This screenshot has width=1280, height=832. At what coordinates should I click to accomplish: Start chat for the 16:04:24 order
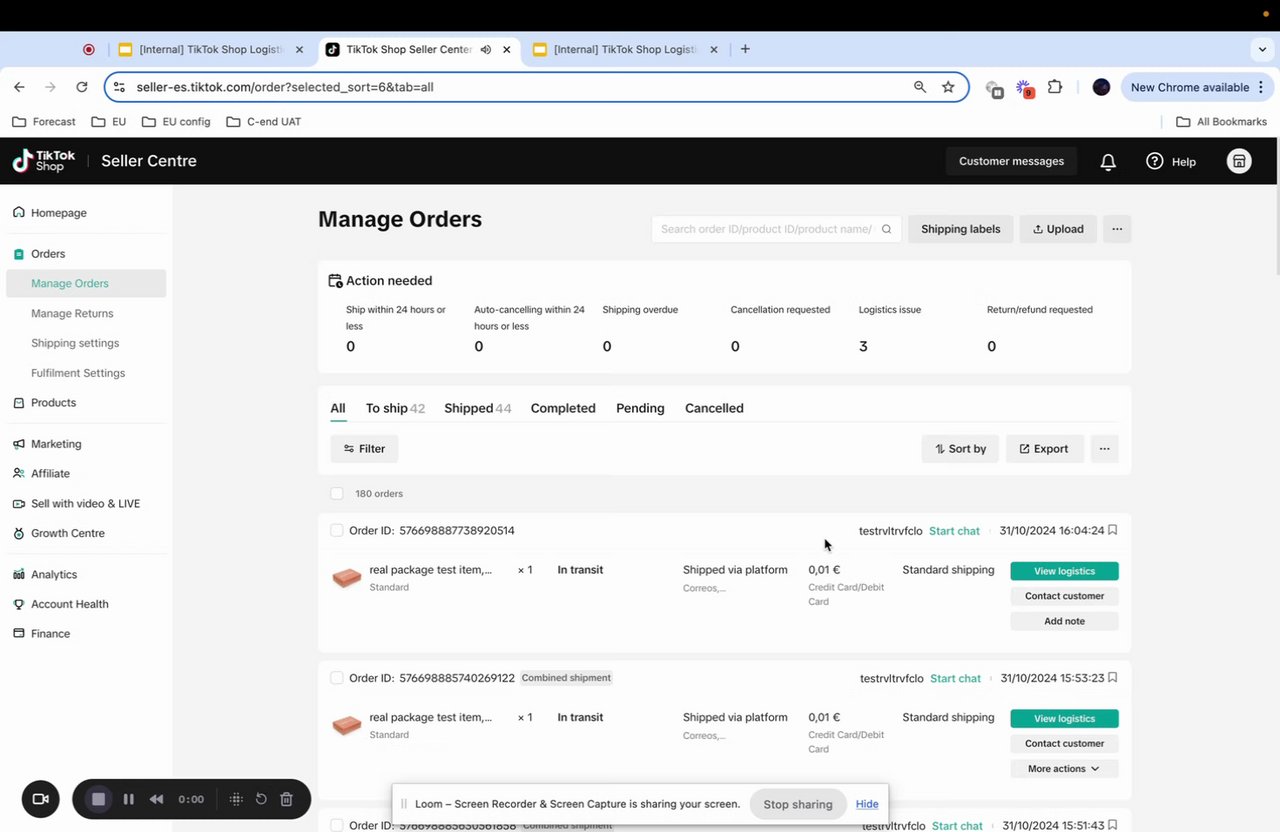point(954,531)
